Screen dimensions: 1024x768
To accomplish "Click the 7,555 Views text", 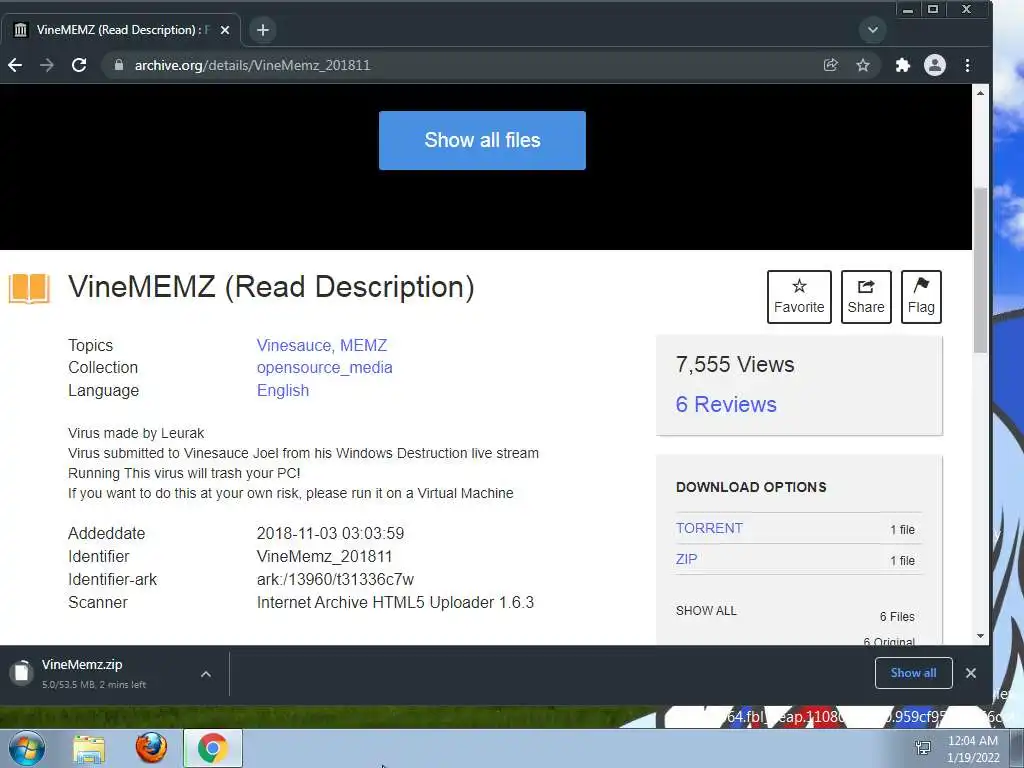I will 735,364.
